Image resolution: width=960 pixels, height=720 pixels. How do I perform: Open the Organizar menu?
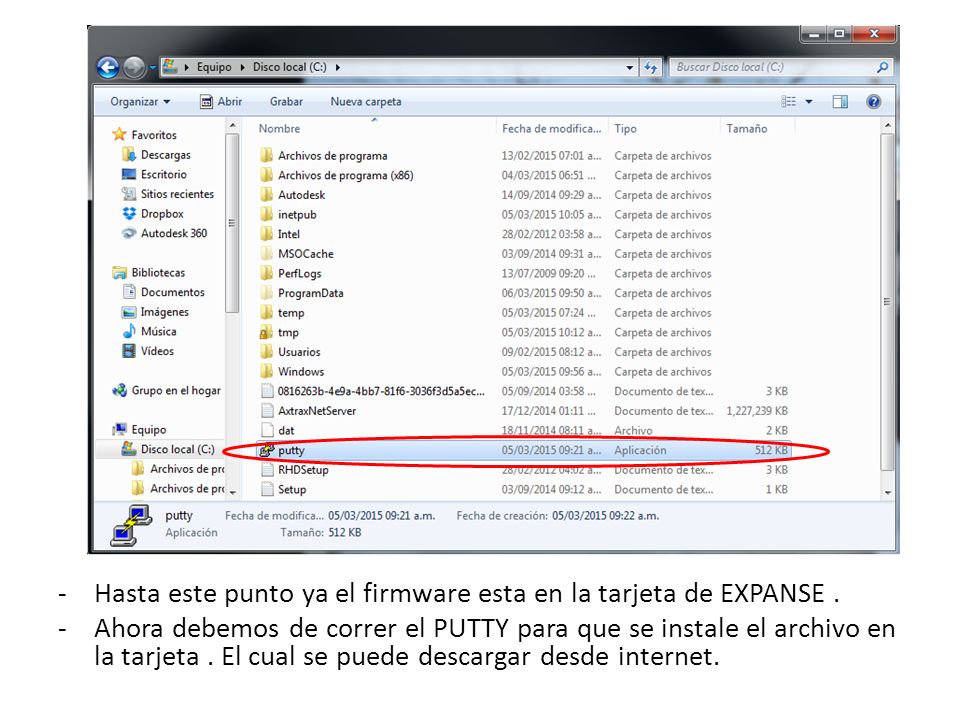click(x=140, y=102)
